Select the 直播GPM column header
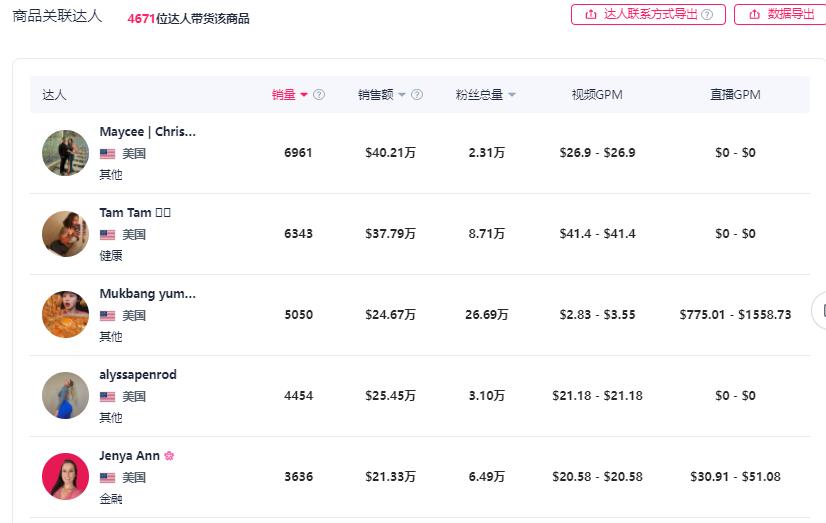The width and height of the screenshot is (826, 523). point(735,95)
